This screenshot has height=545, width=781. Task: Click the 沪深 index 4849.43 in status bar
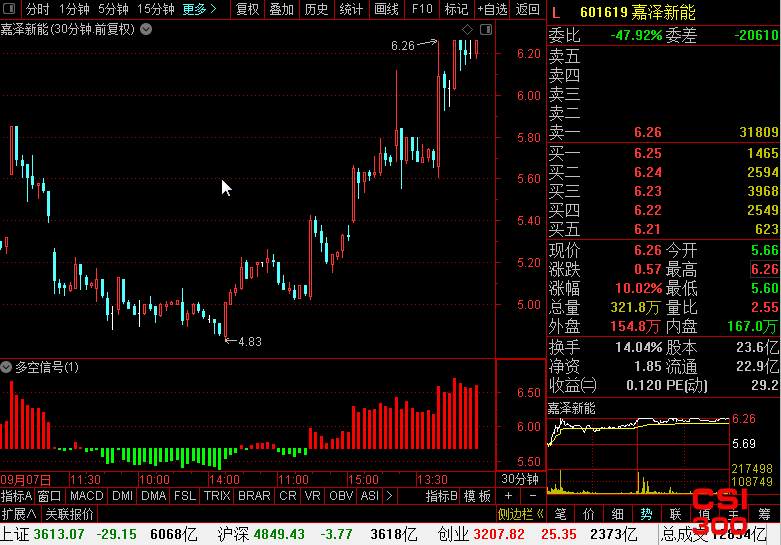point(279,535)
